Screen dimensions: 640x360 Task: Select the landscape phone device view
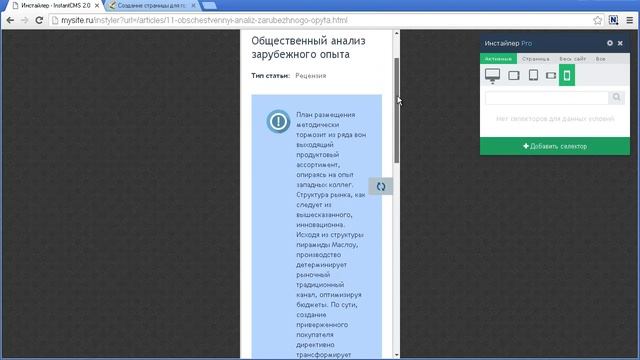[x=551, y=75]
